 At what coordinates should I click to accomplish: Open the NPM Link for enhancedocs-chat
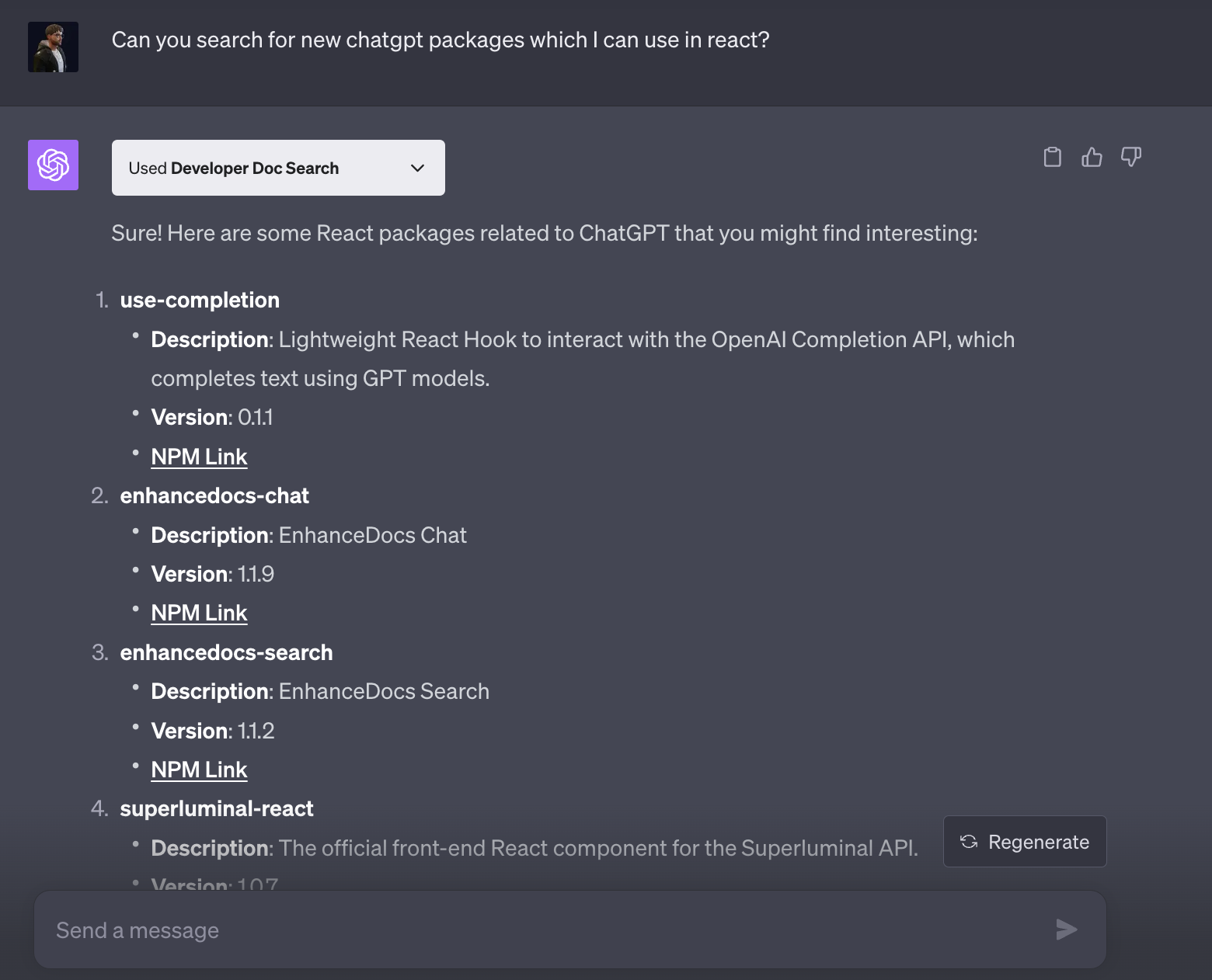(199, 613)
